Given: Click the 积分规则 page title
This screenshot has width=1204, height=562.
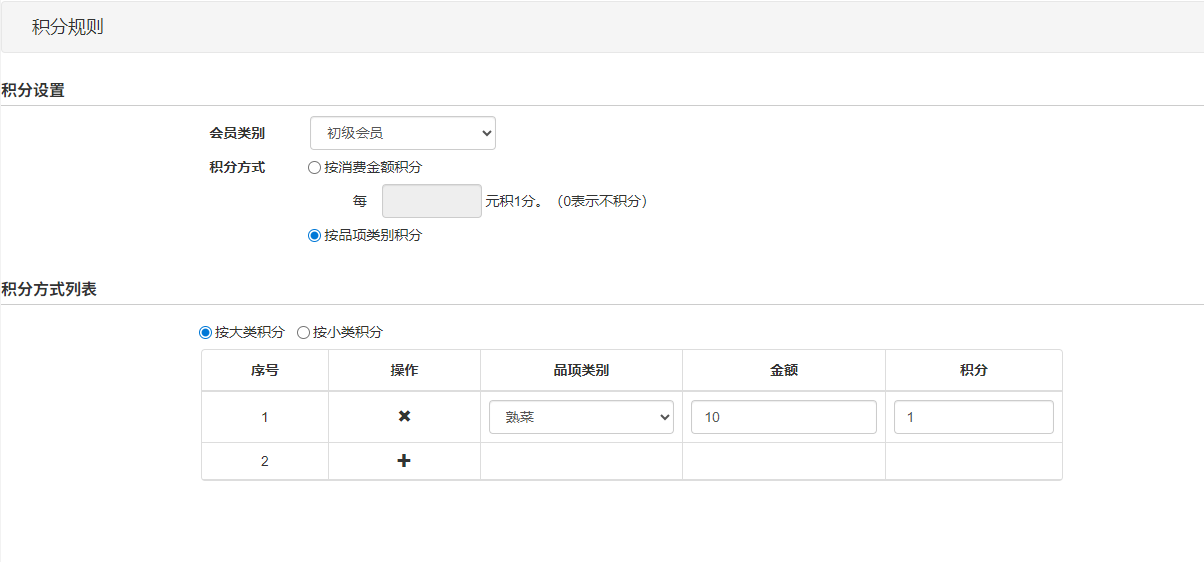Looking at the screenshot, I should pyautogui.click(x=67, y=27).
